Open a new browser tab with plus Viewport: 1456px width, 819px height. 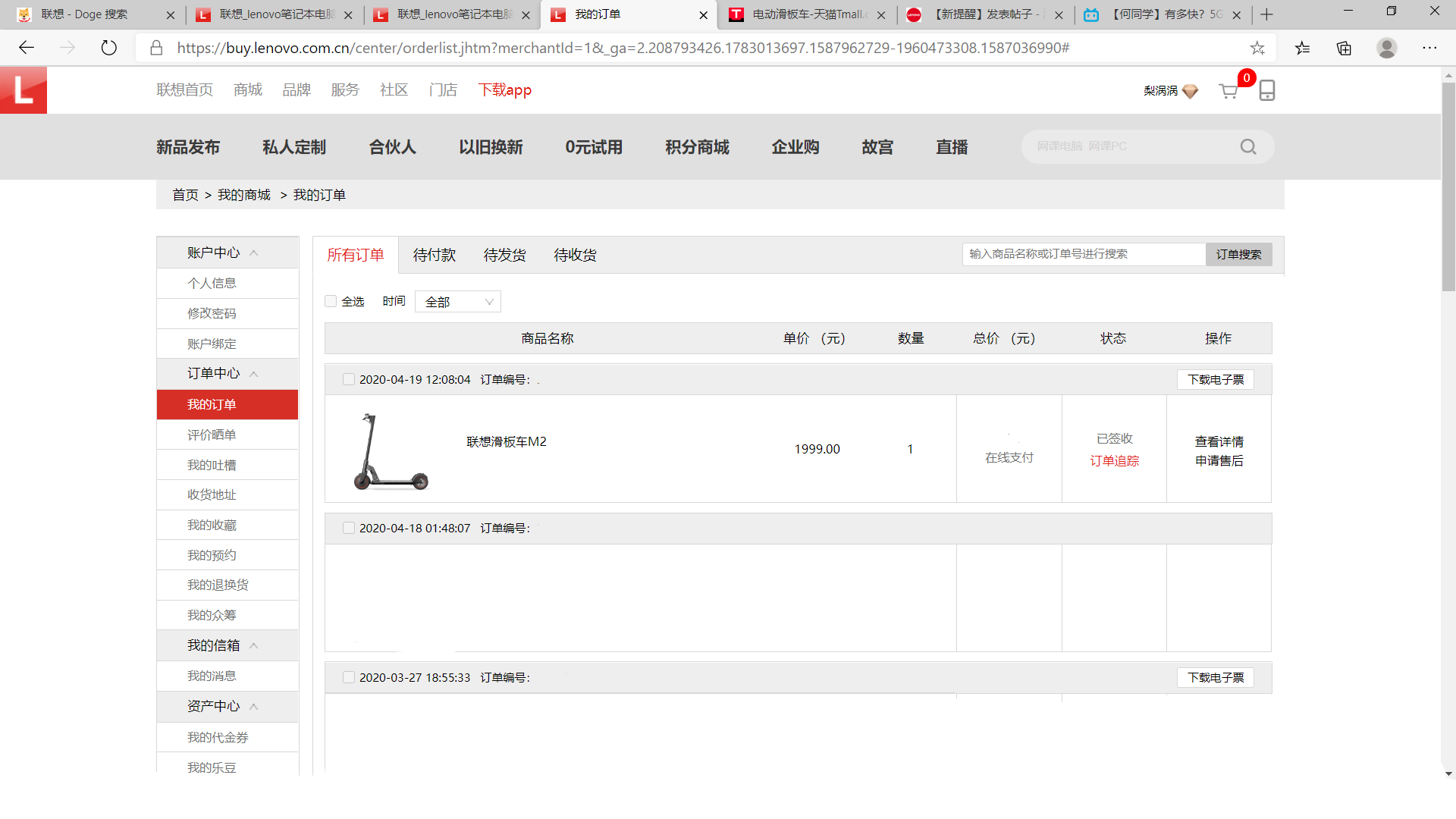pos(1266,14)
